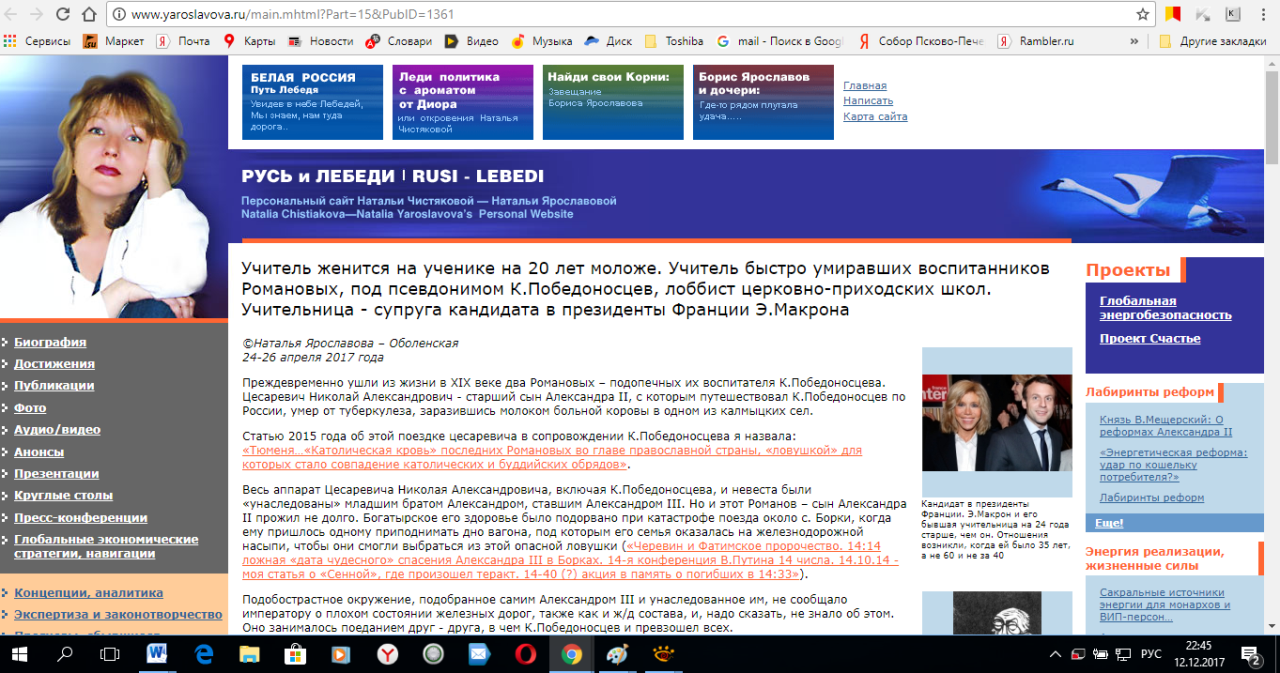The width and height of the screenshot is (1280, 673).
Task: Open the БЕЛАЯ РОССИЯ banner
Action: pyautogui.click(x=312, y=102)
